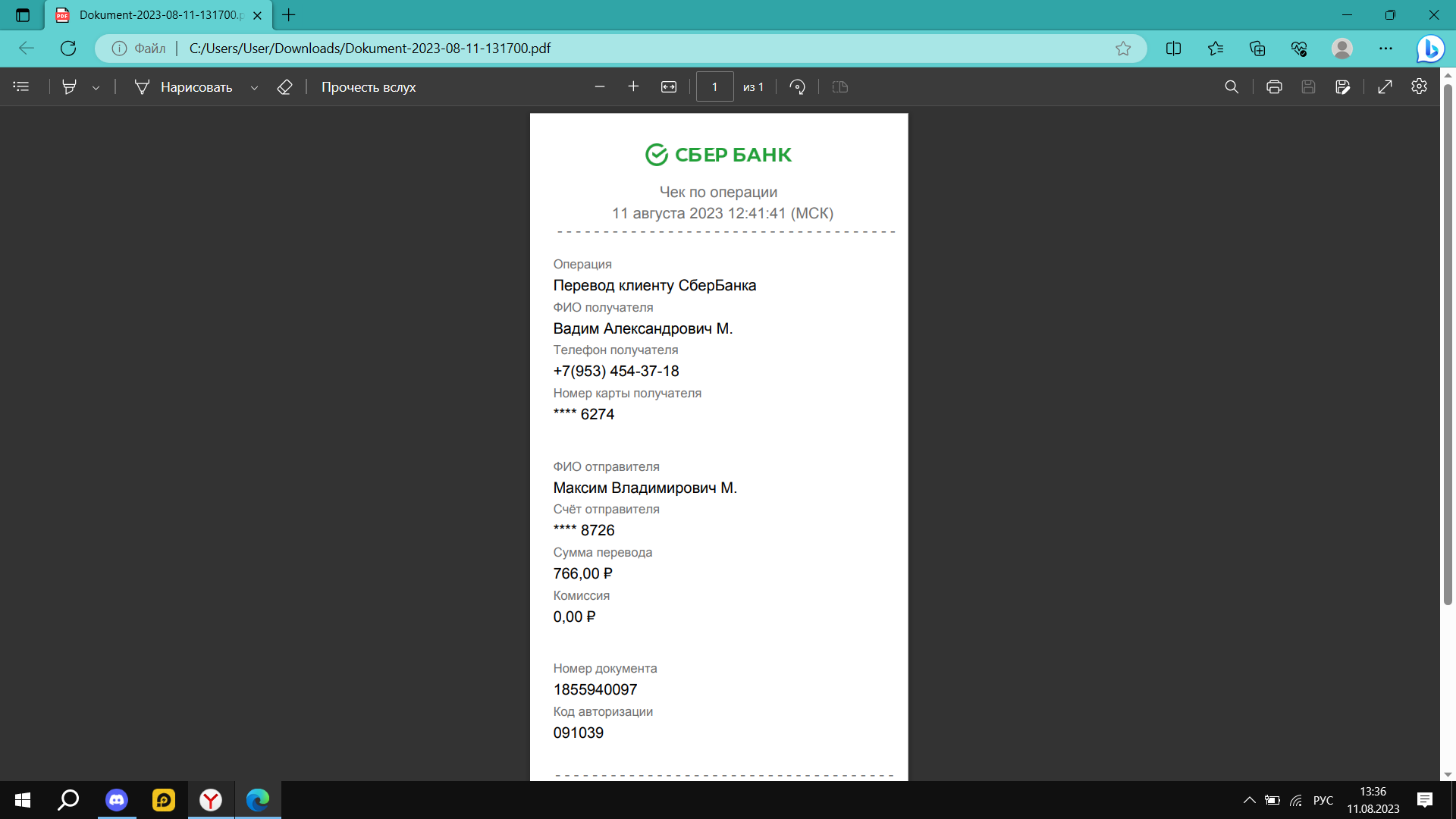Click the vertical scrollbar thumb
Viewport: 1456px width, 819px height.
coord(1448,344)
